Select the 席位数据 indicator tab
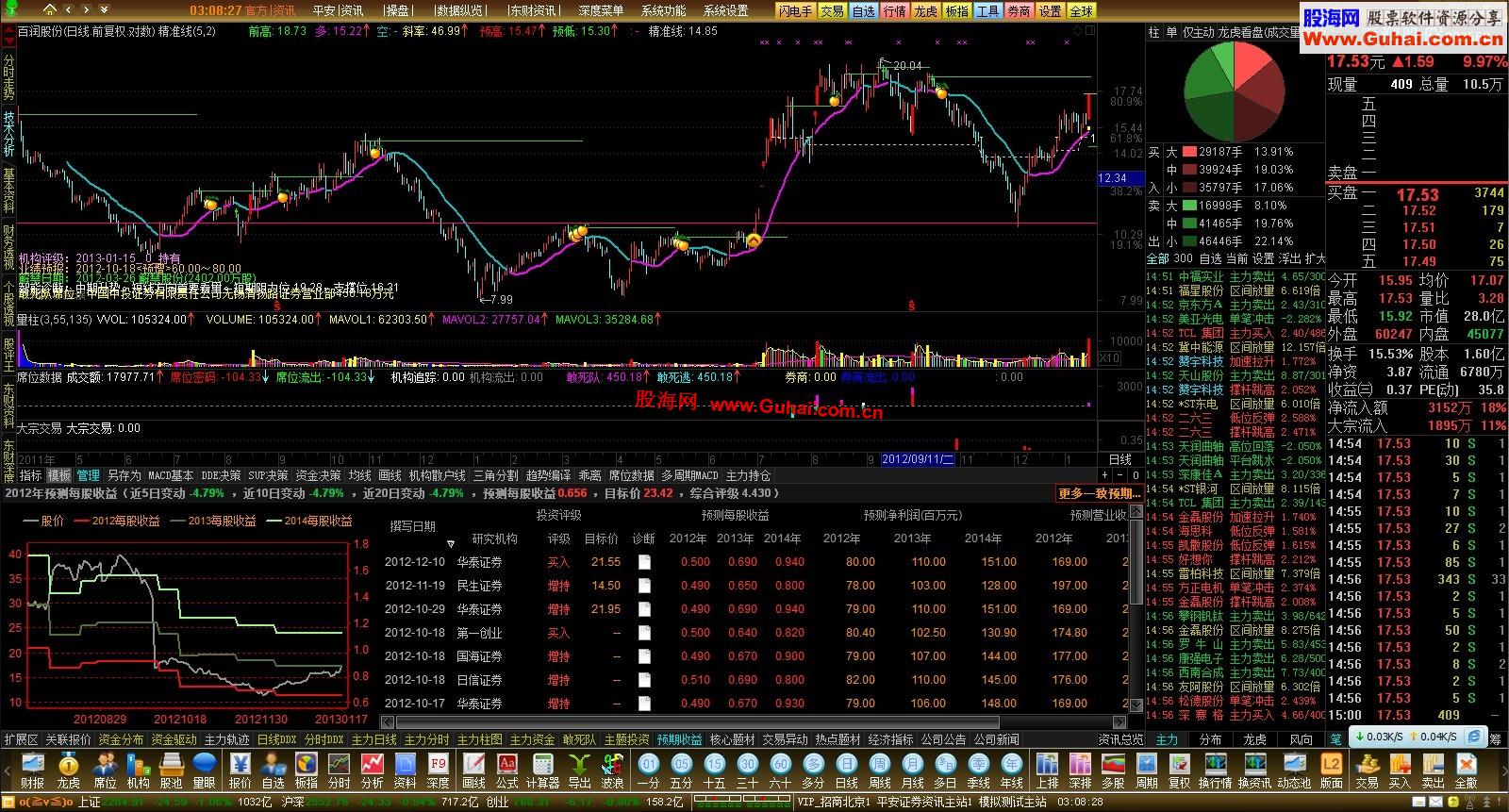 point(632,475)
